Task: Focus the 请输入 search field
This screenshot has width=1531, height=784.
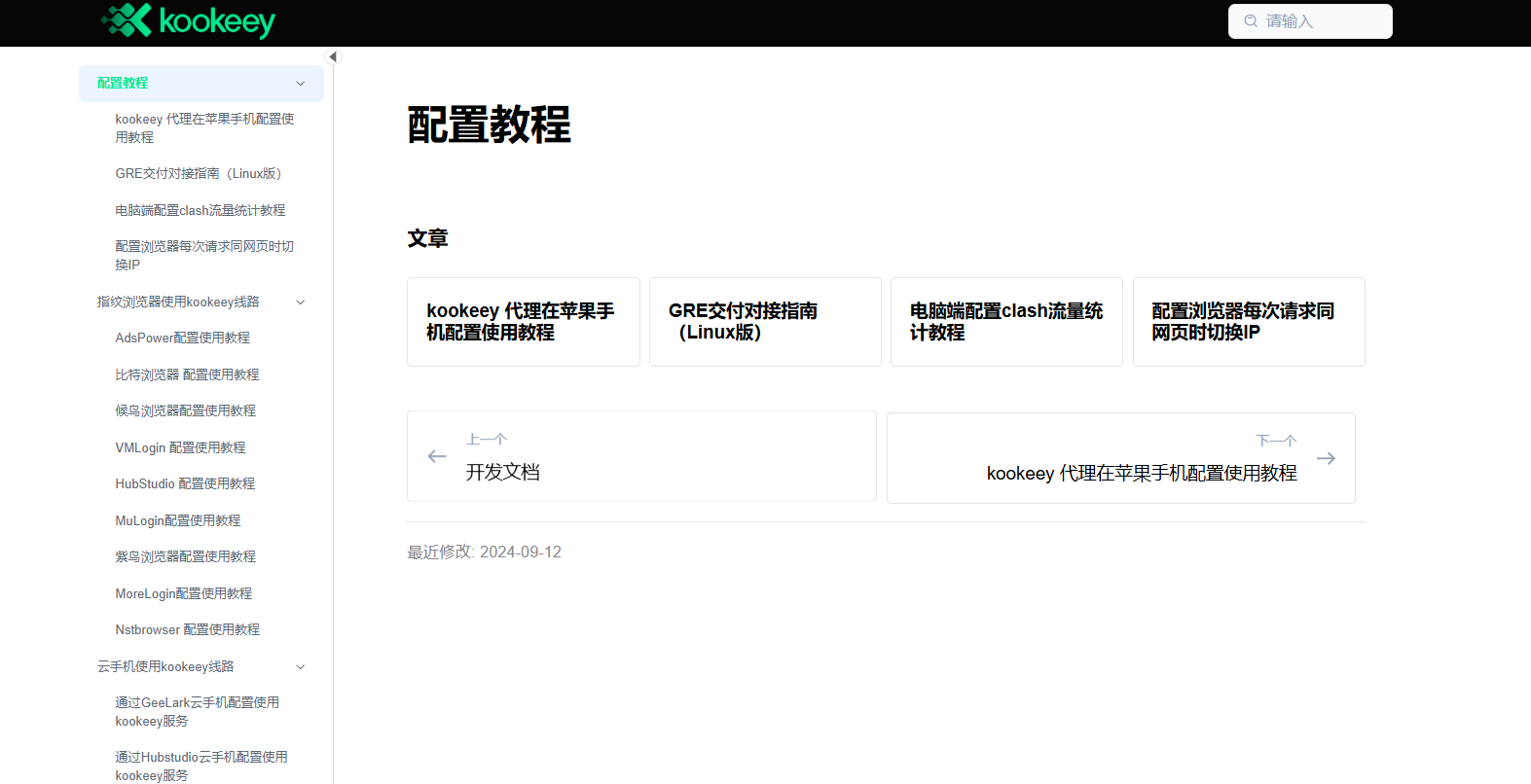Action: coord(1310,21)
